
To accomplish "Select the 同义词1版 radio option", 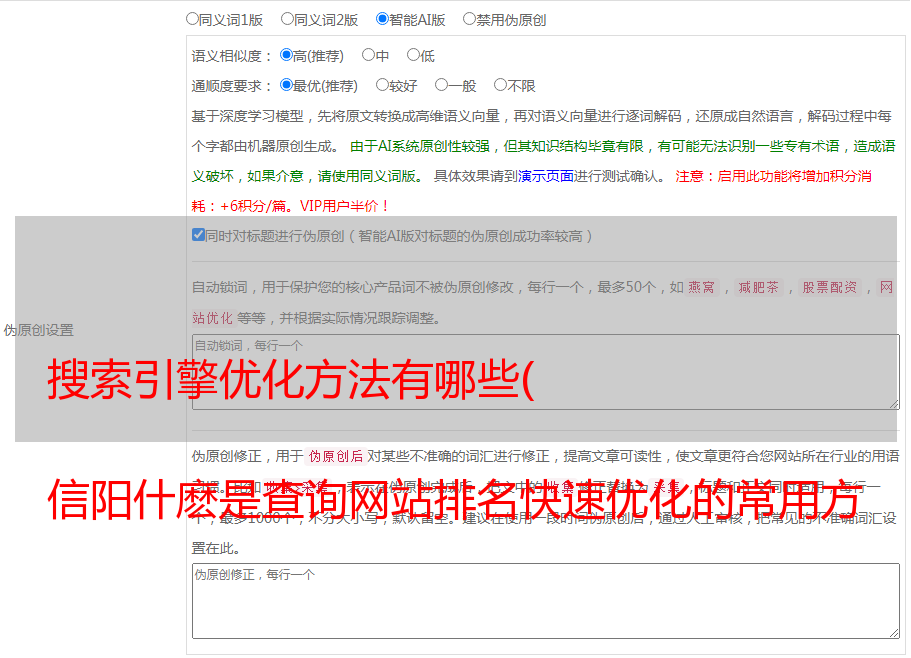I will pos(192,19).
